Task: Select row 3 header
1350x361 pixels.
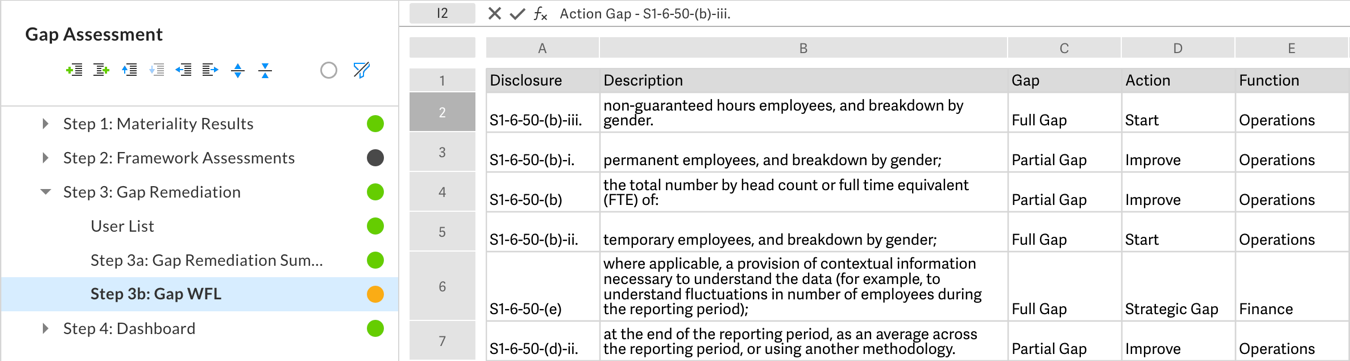Action: (442, 152)
